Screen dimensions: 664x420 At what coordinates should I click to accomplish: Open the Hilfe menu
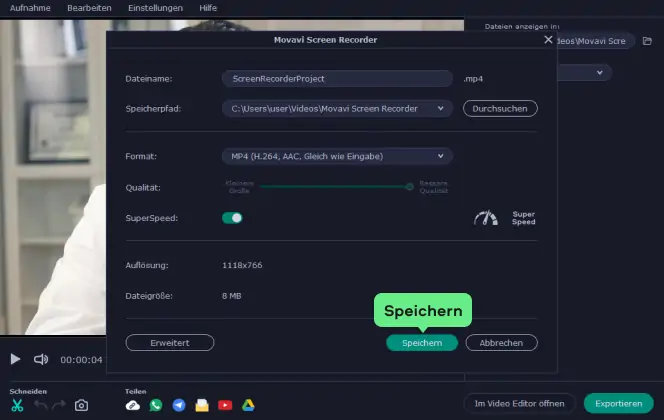point(208,8)
